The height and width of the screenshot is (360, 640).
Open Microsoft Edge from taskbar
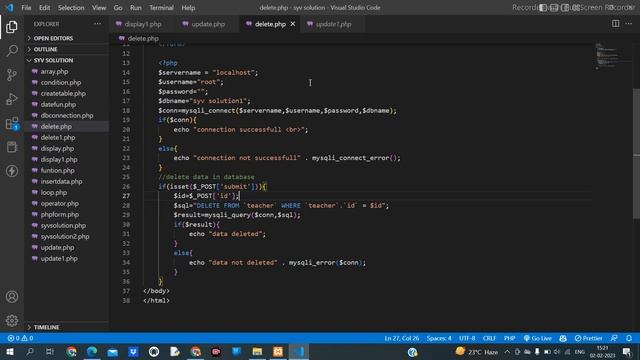(92, 351)
